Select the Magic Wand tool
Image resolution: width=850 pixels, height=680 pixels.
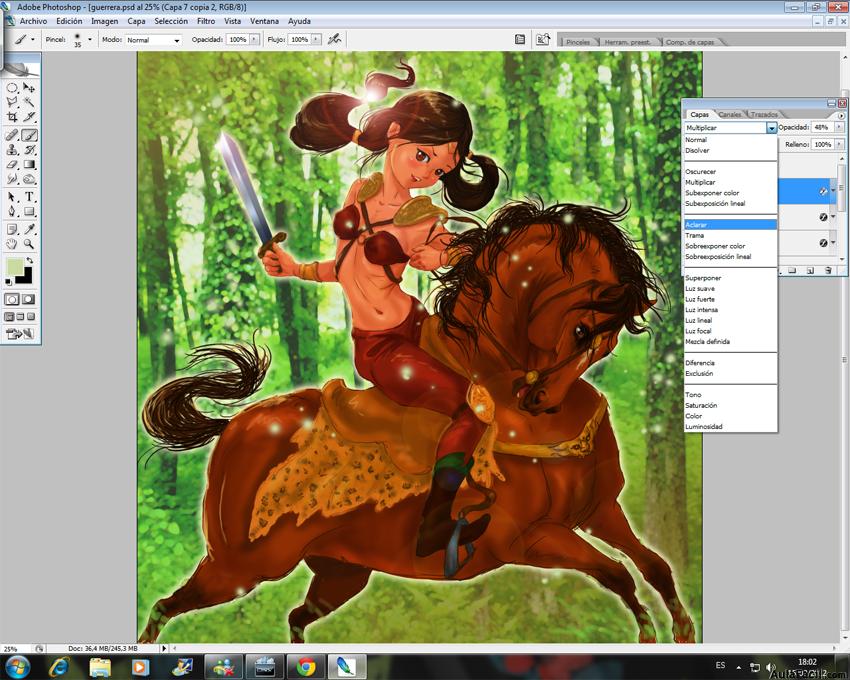click(29, 102)
